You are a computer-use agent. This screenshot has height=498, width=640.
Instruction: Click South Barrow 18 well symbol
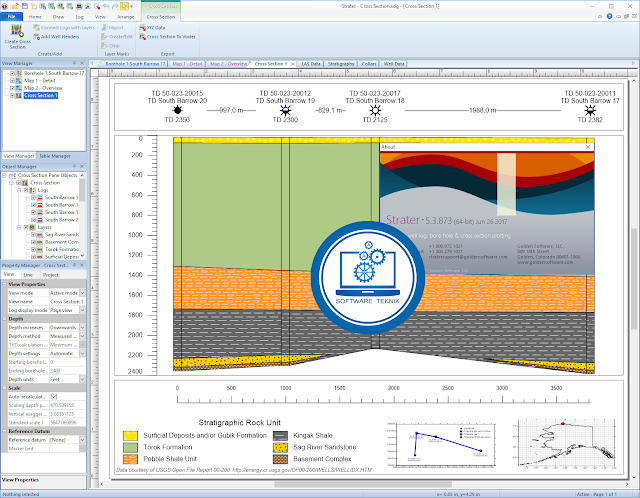(x=375, y=110)
